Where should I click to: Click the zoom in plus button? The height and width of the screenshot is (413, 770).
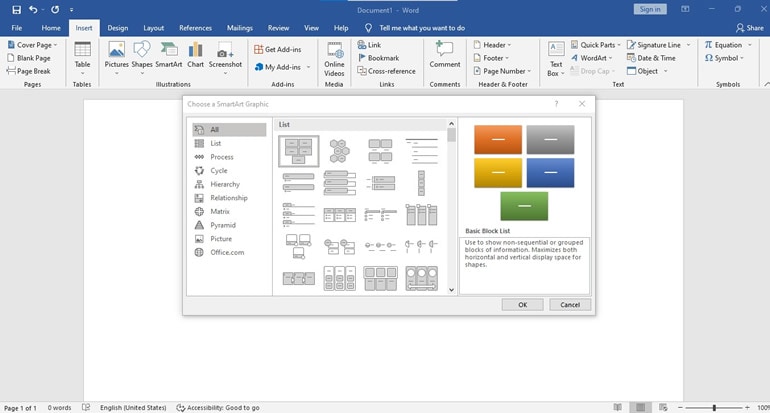click(x=747, y=408)
